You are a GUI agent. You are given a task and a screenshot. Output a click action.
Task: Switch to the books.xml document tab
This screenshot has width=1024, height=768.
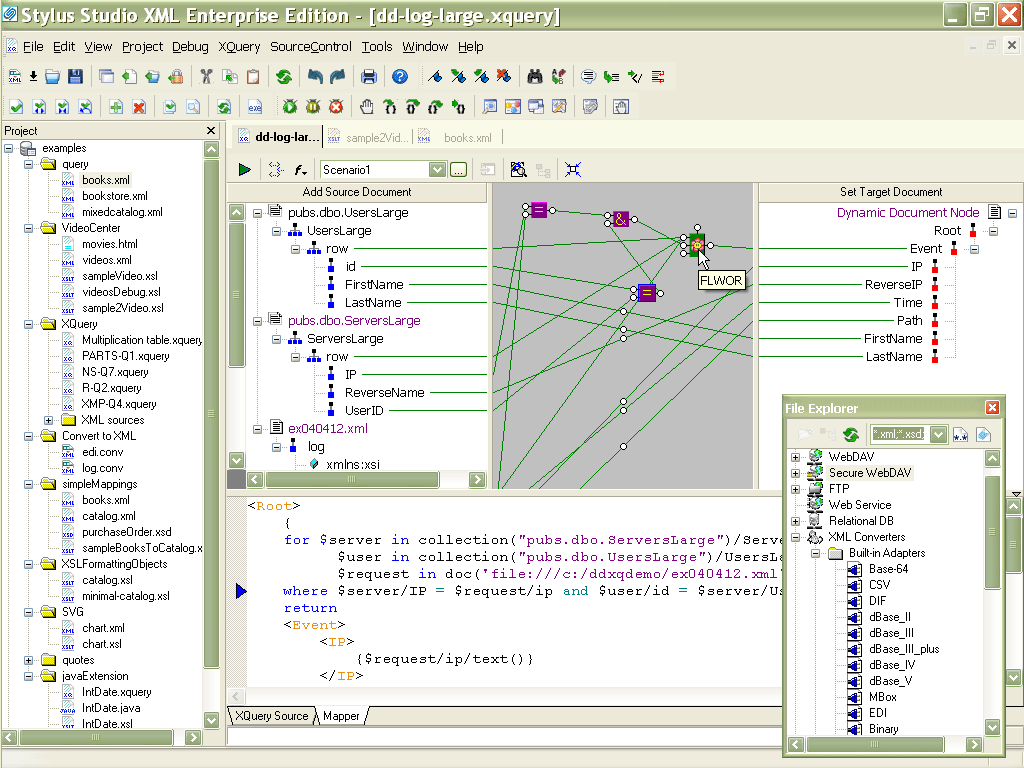coord(467,138)
